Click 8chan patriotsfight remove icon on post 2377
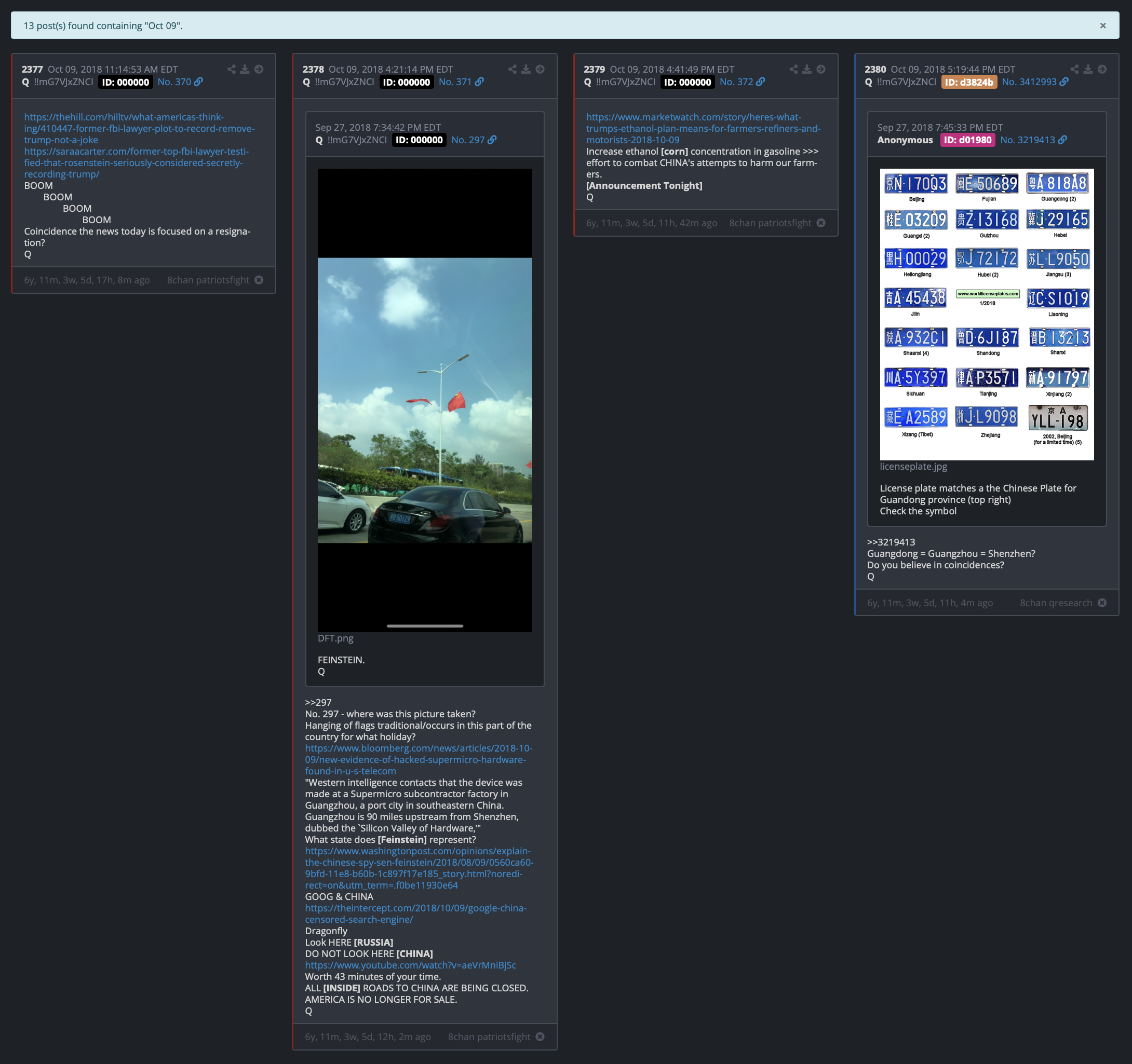The width and height of the screenshot is (1132, 1064). tap(259, 280)
